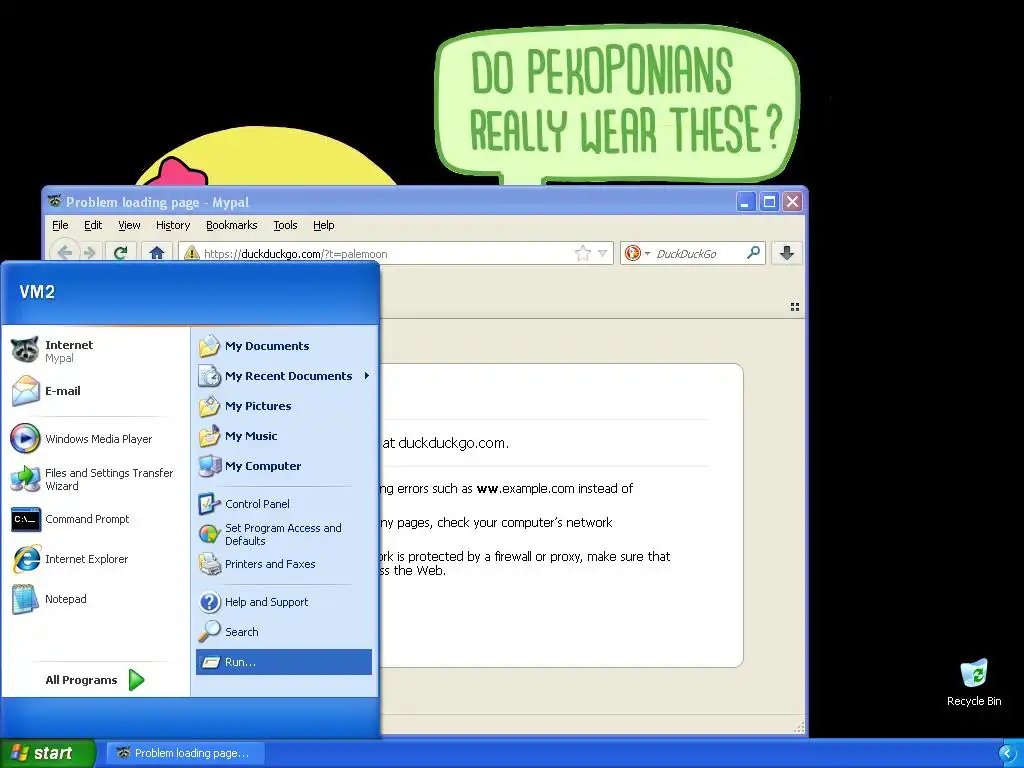Screen dimensions: 1024x768
Task: Open Downloads arrow button
Action: pos(787,253)
